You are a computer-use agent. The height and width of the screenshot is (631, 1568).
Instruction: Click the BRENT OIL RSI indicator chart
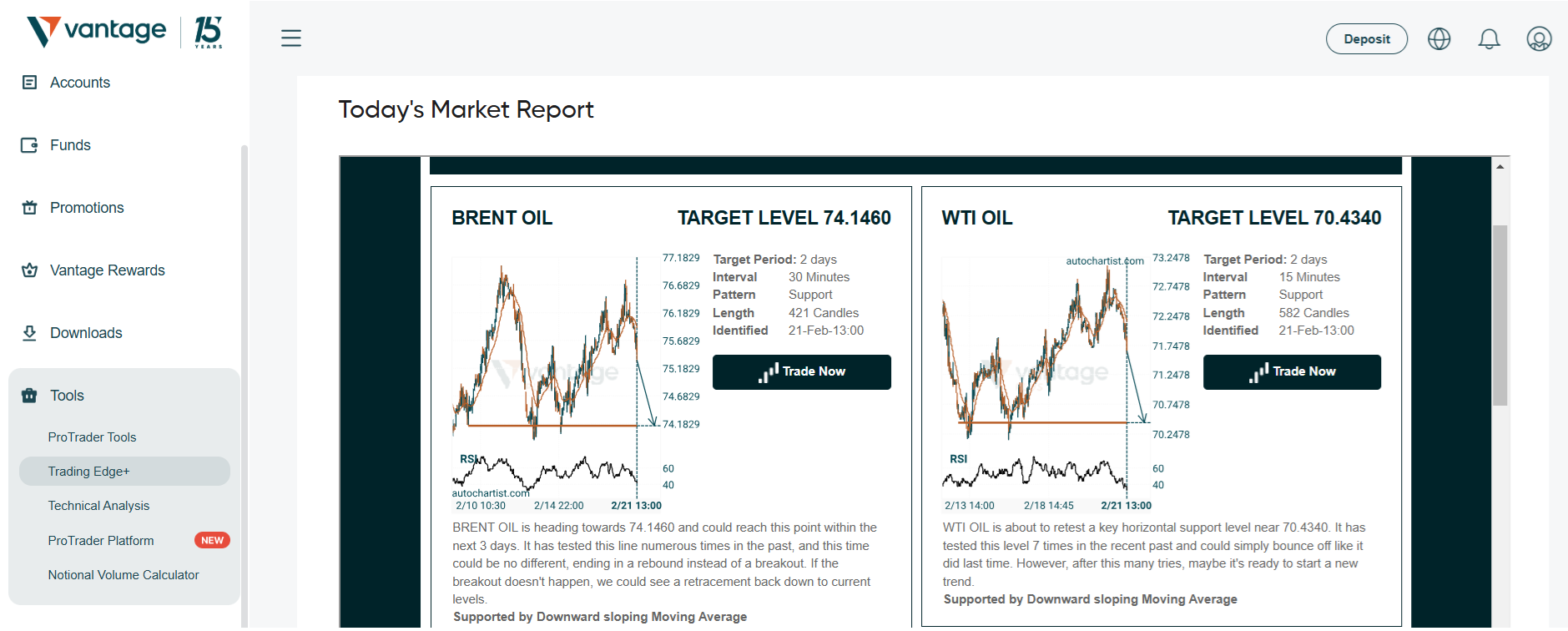click(545, 472)
